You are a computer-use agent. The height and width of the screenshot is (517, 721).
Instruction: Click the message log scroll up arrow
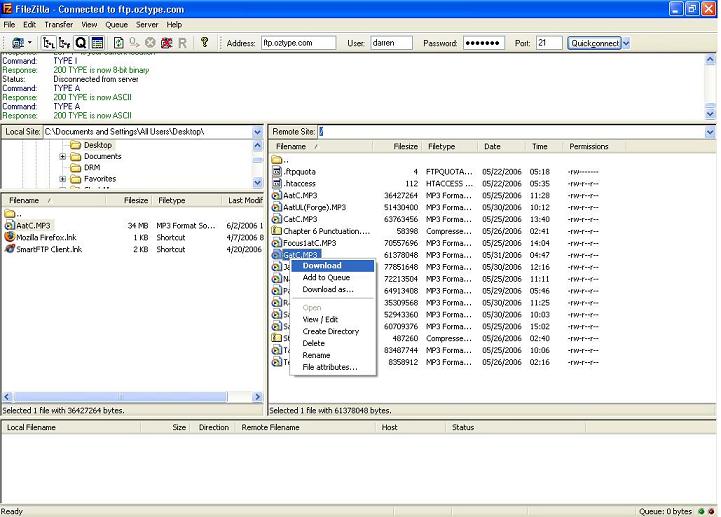point(710,59)
